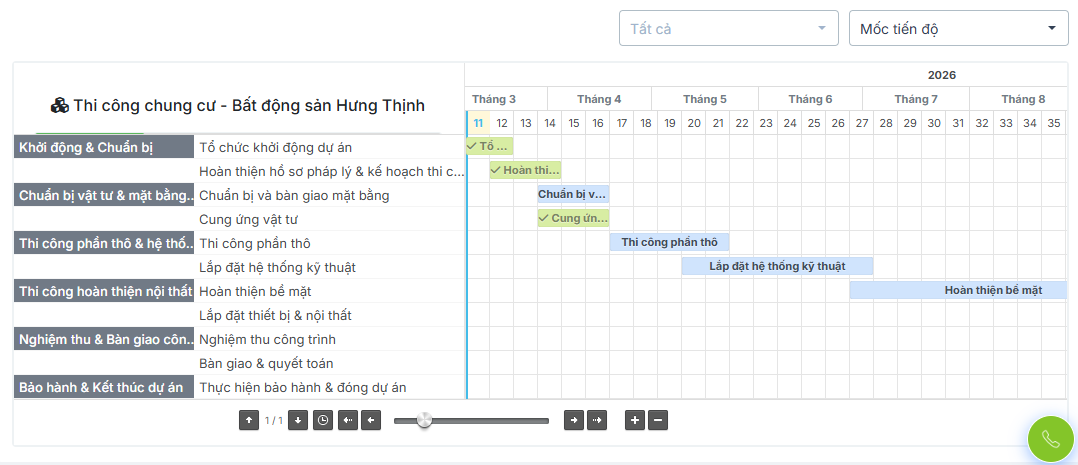Image resolution: width=1078 pixels, height=465 pixels.
Task: Select the 'Khởi động & Chuẩn bị' group
Action: [x=104, y=147]
